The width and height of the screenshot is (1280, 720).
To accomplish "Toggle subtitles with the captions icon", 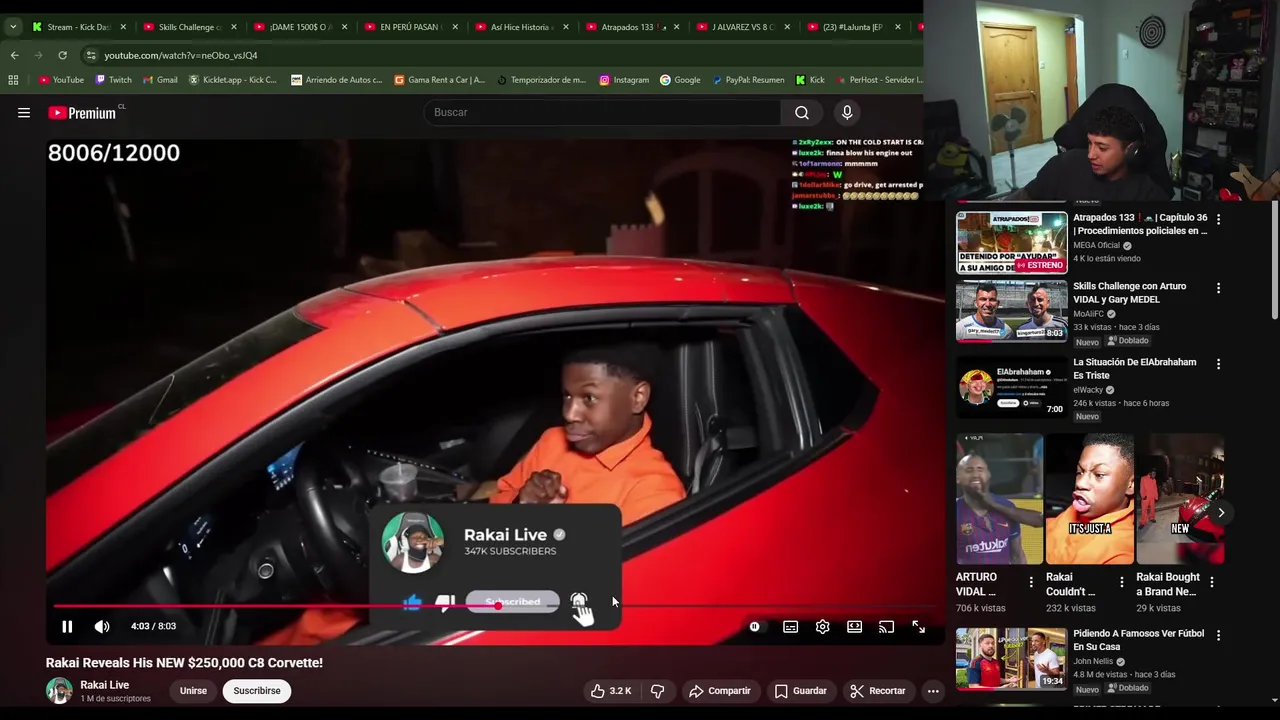I will coord(790,627).
